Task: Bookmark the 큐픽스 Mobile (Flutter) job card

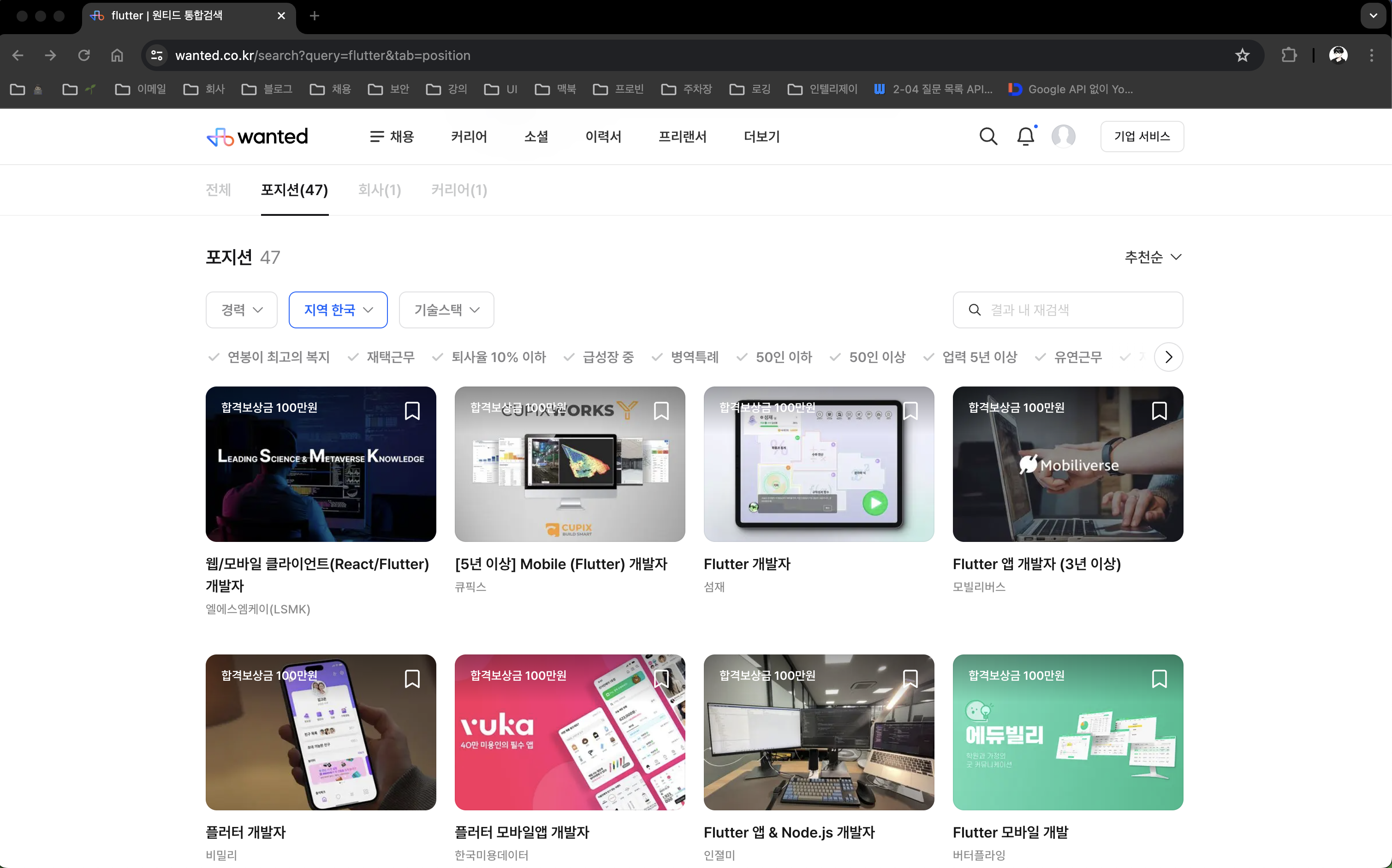Action: pyautogui.click(x=661, y=410)
